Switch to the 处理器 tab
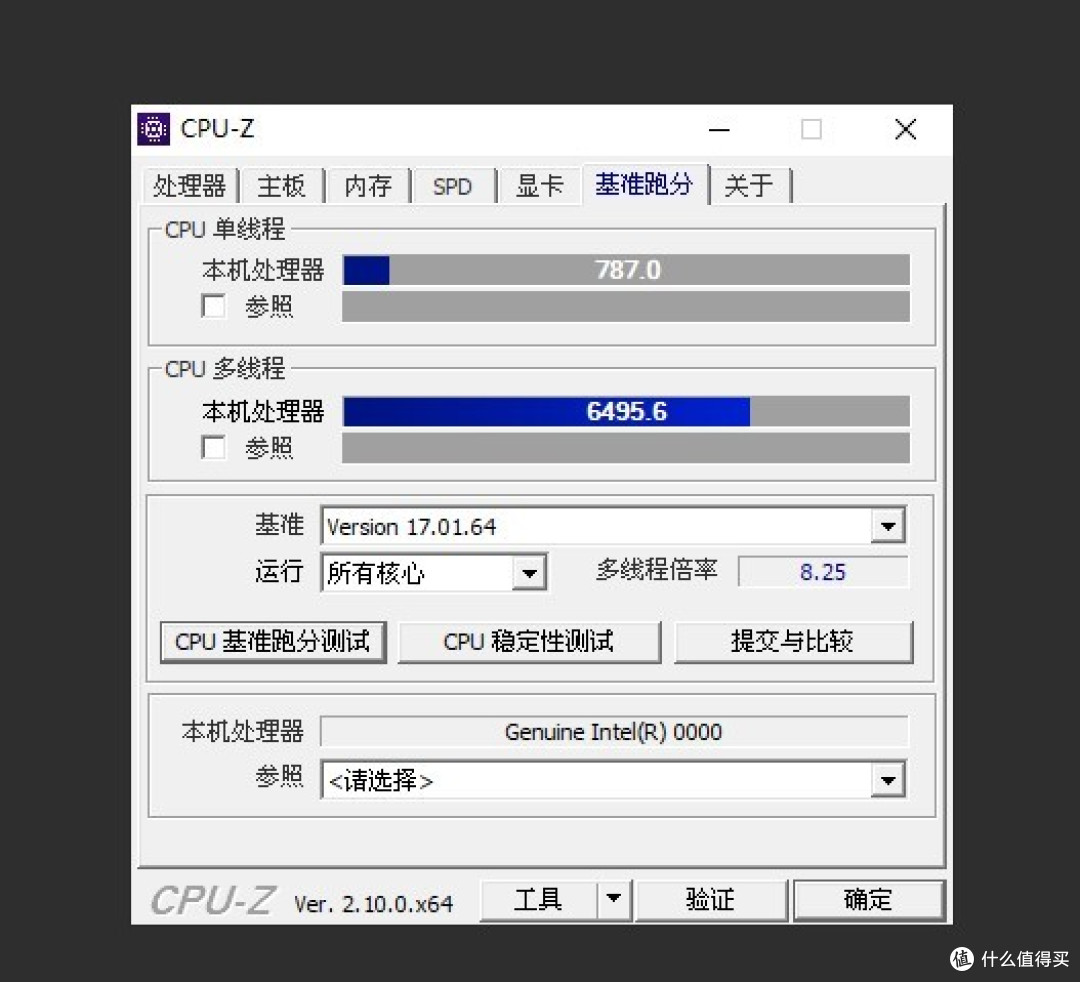This screenshot has height=982, width=1080. 189,185
